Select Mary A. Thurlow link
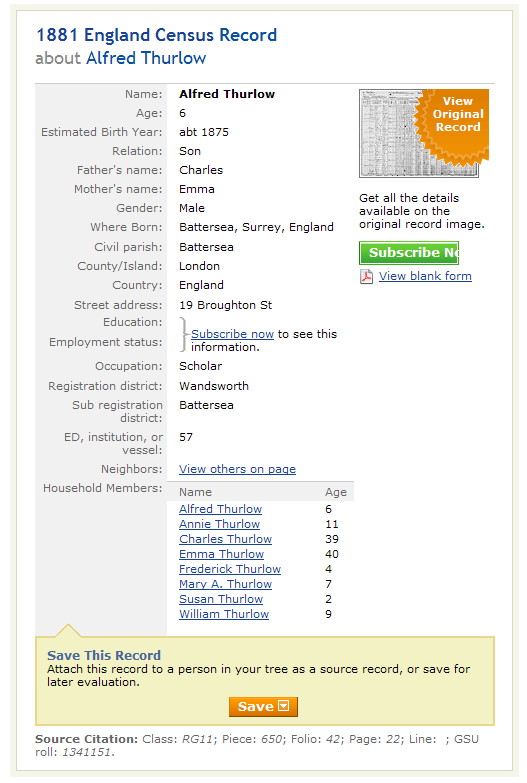 225,584
